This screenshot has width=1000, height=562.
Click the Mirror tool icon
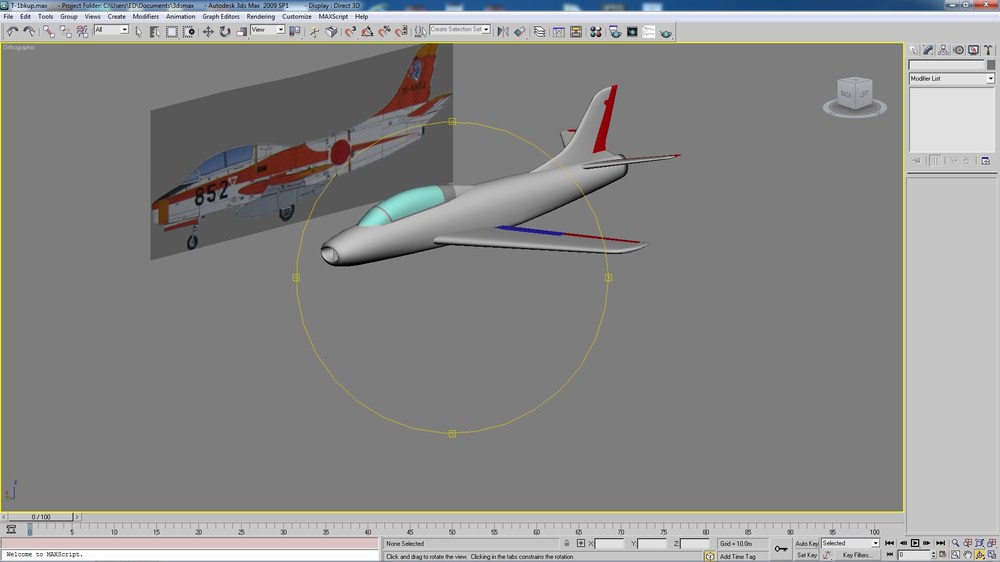(x=503, y=31)
